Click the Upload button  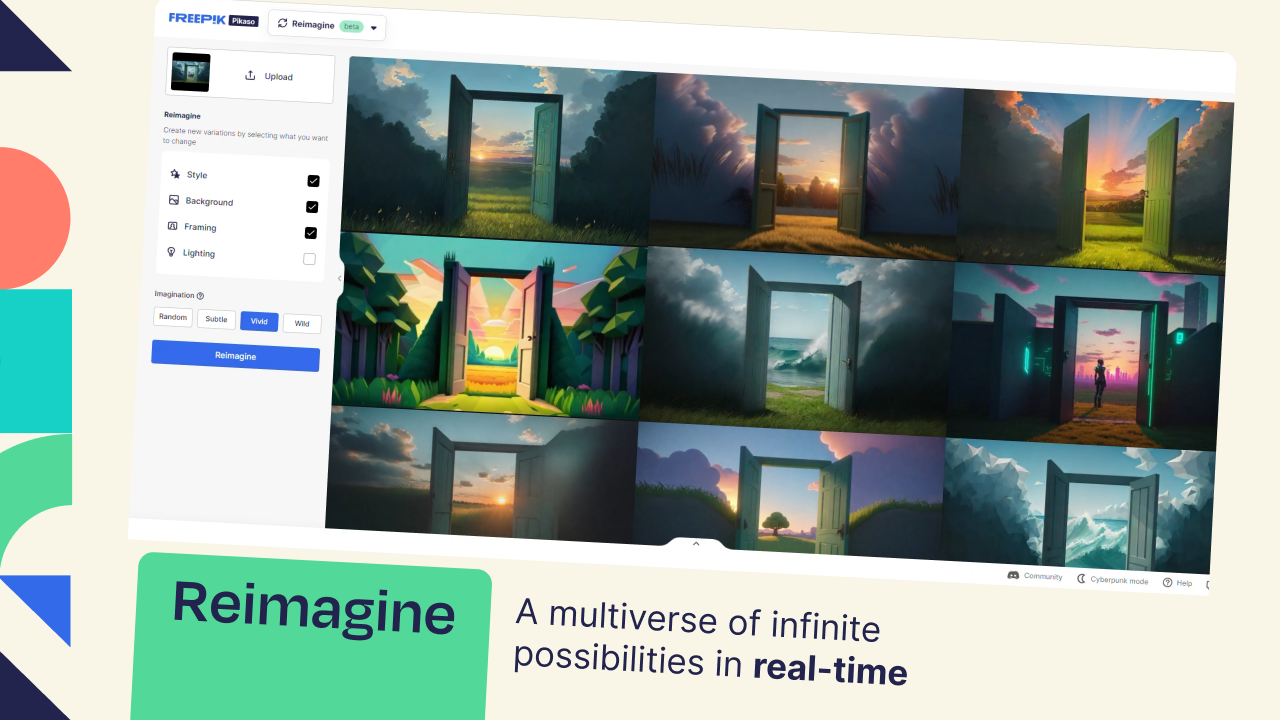click(x=269, y=76)
